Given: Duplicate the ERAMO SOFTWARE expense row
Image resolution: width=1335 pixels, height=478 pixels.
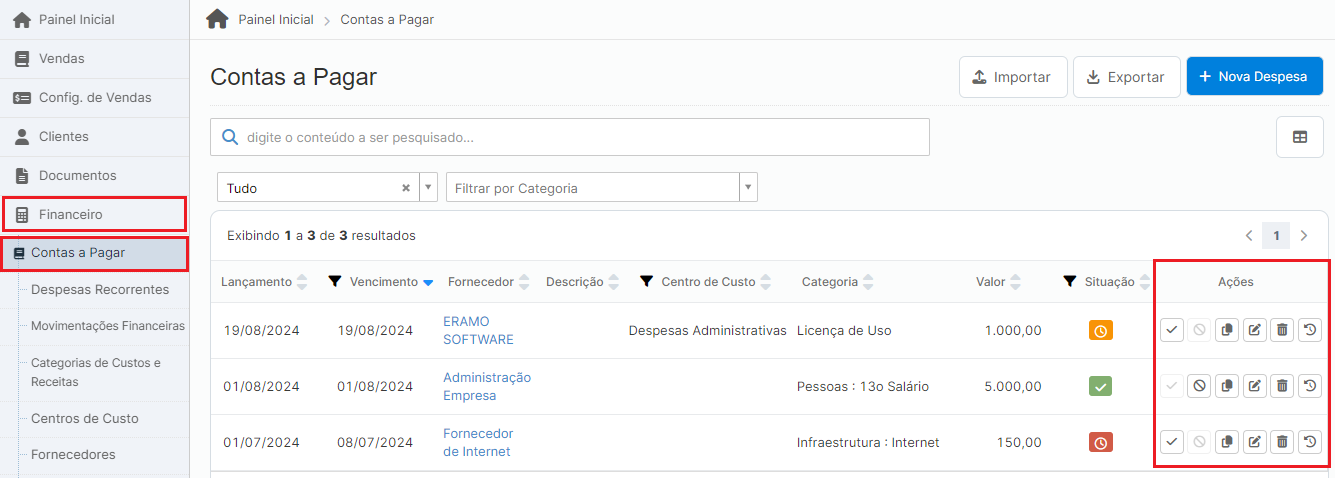Looking at the screenshot, I should click(1227, 330).
